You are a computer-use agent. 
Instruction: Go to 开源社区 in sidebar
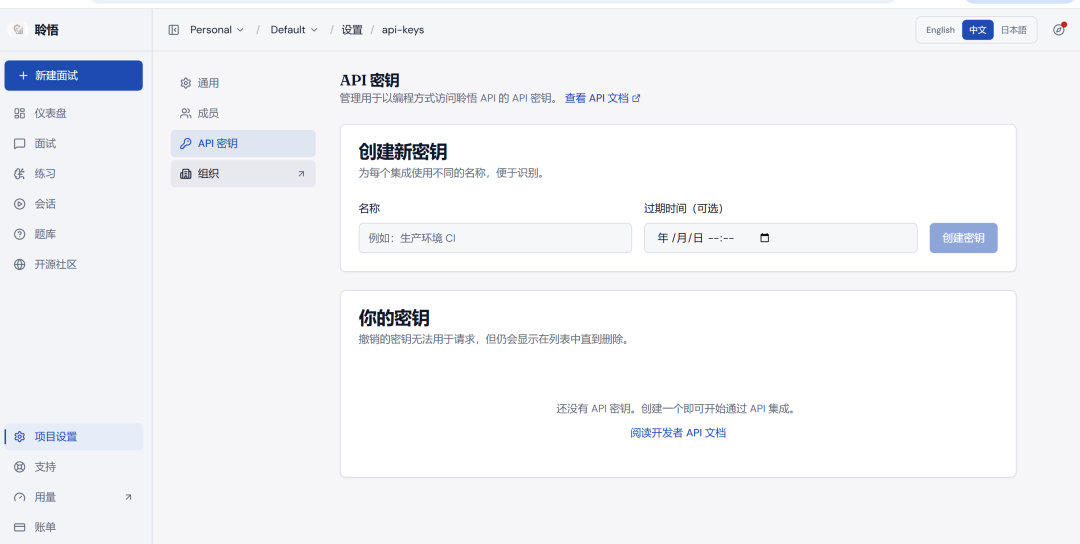point(74,265)
